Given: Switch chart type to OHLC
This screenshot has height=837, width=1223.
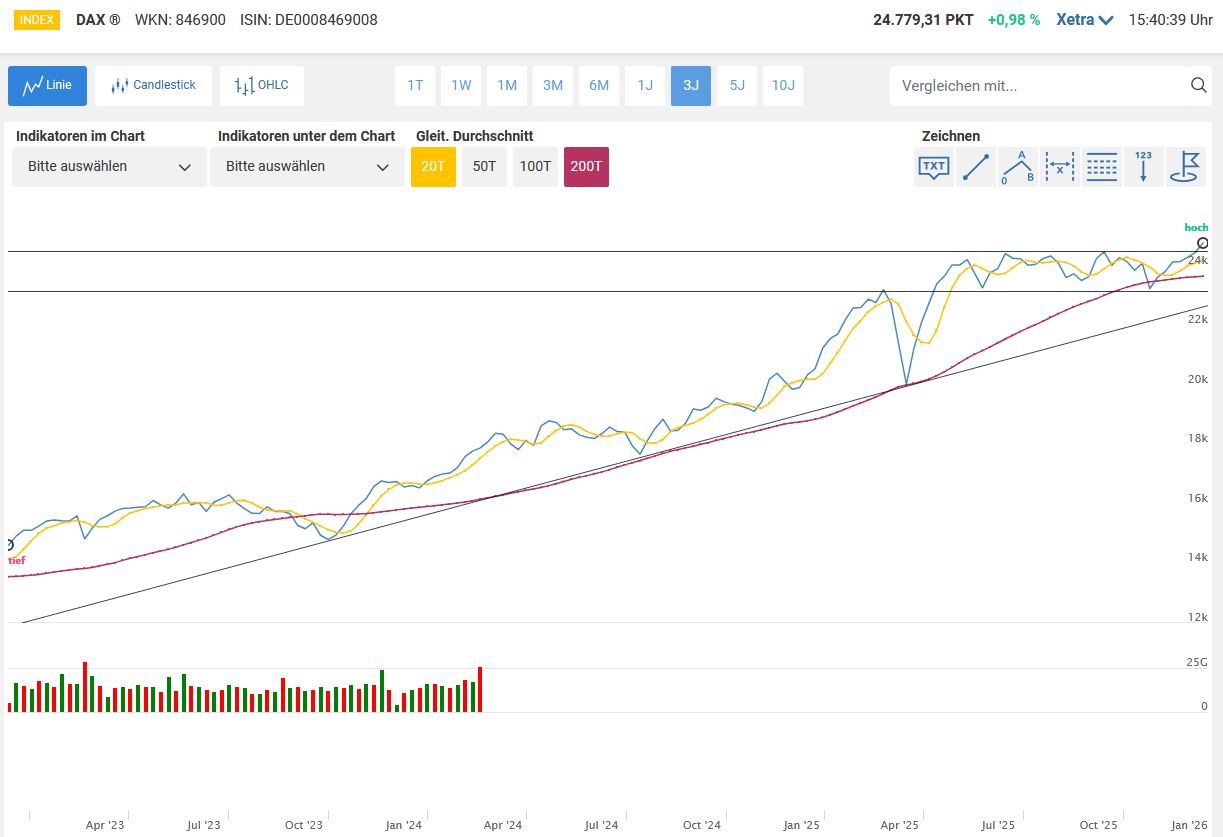Looking at the screenshot, I should click(x=262, y=86).
